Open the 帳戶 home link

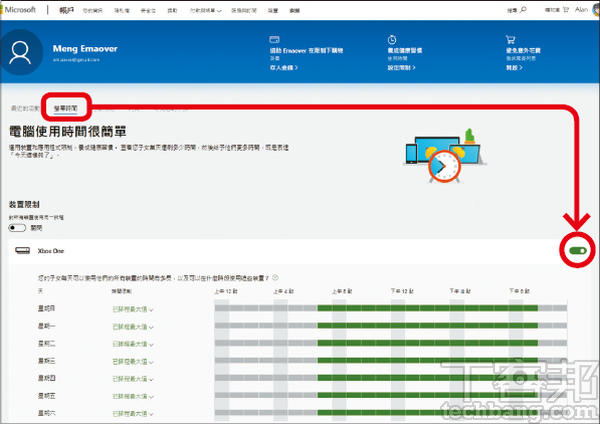[66, 10]
